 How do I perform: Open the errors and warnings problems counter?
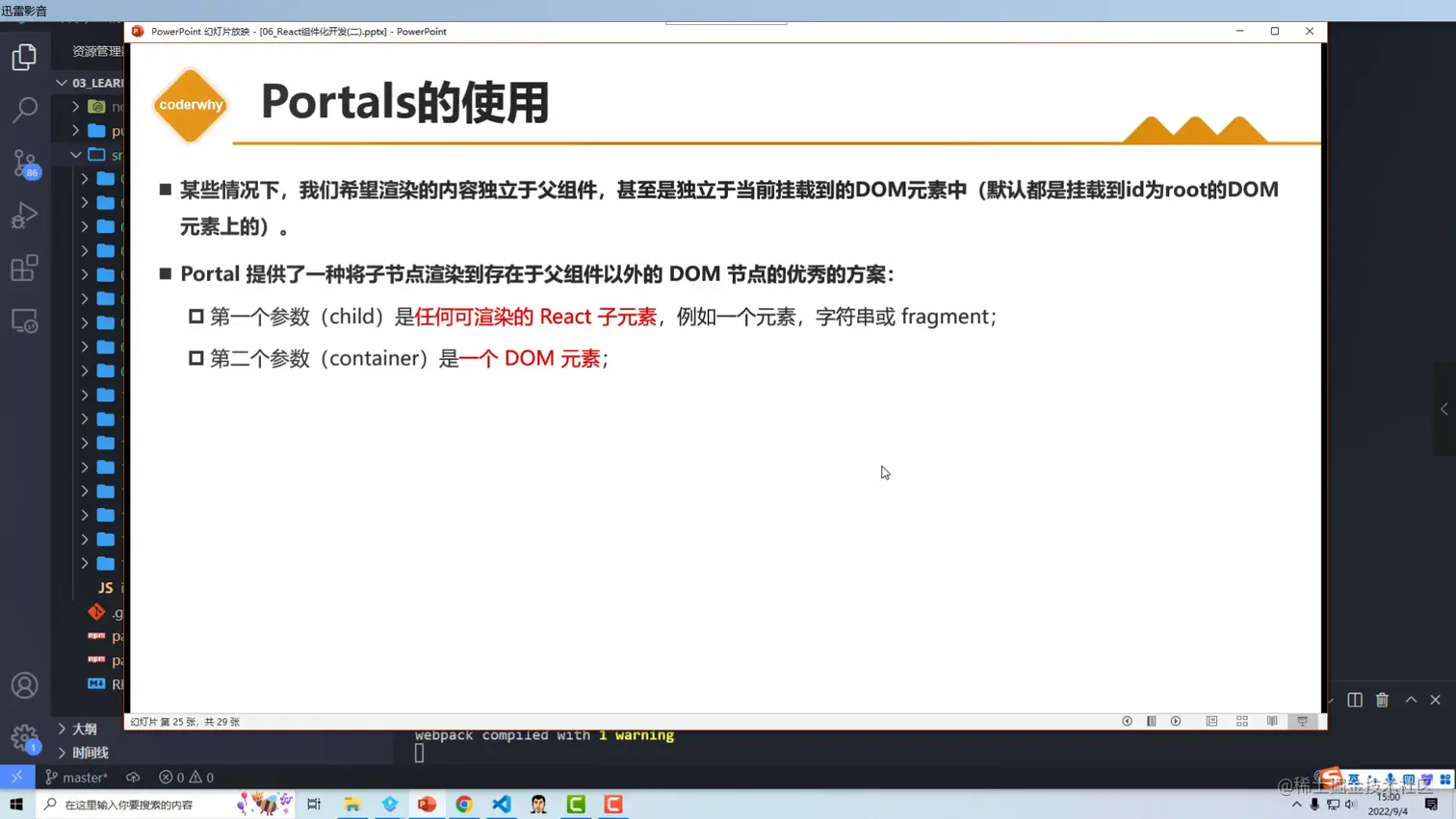187,777
